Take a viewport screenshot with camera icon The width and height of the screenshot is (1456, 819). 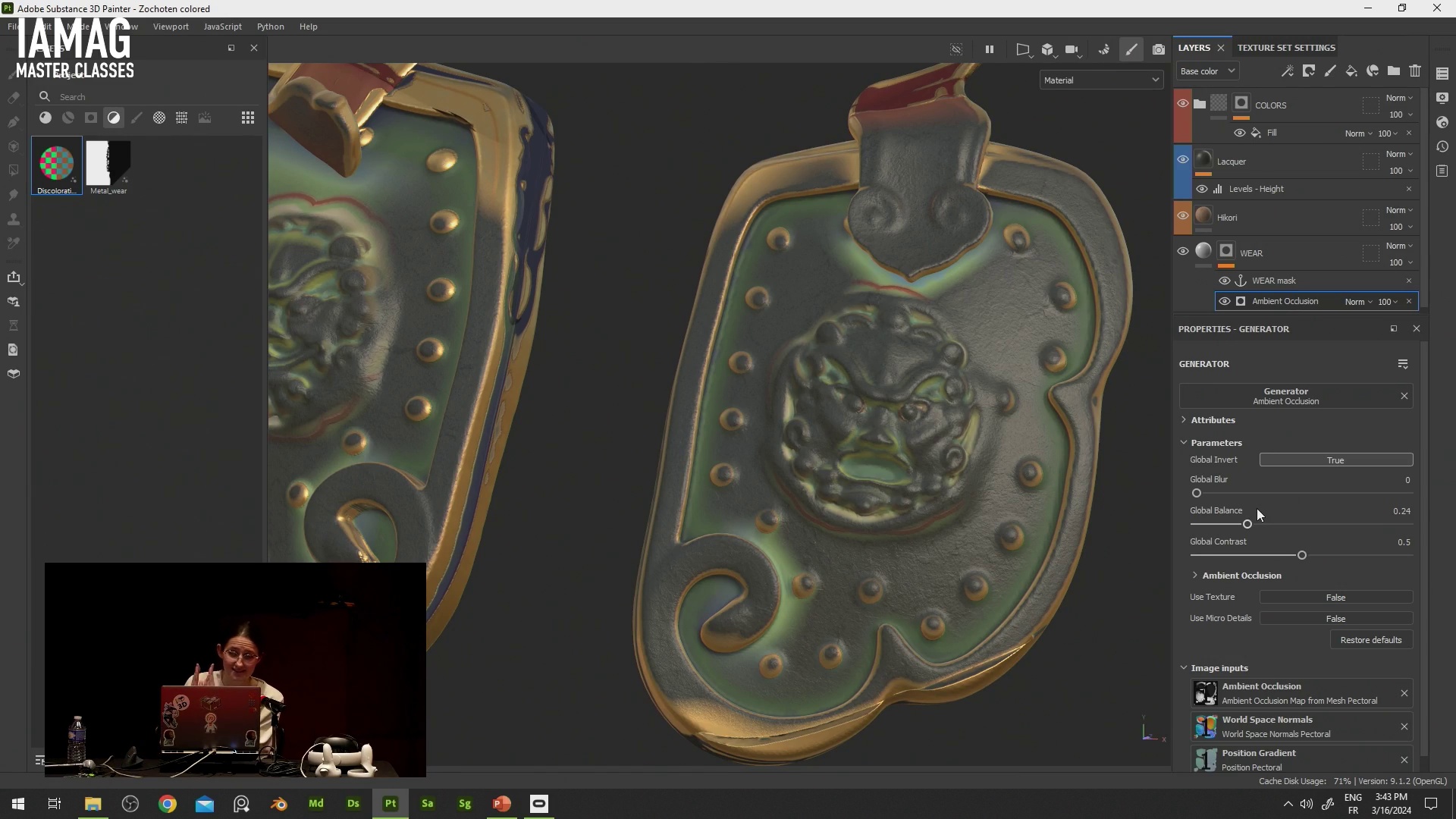tap(1159, 49)
